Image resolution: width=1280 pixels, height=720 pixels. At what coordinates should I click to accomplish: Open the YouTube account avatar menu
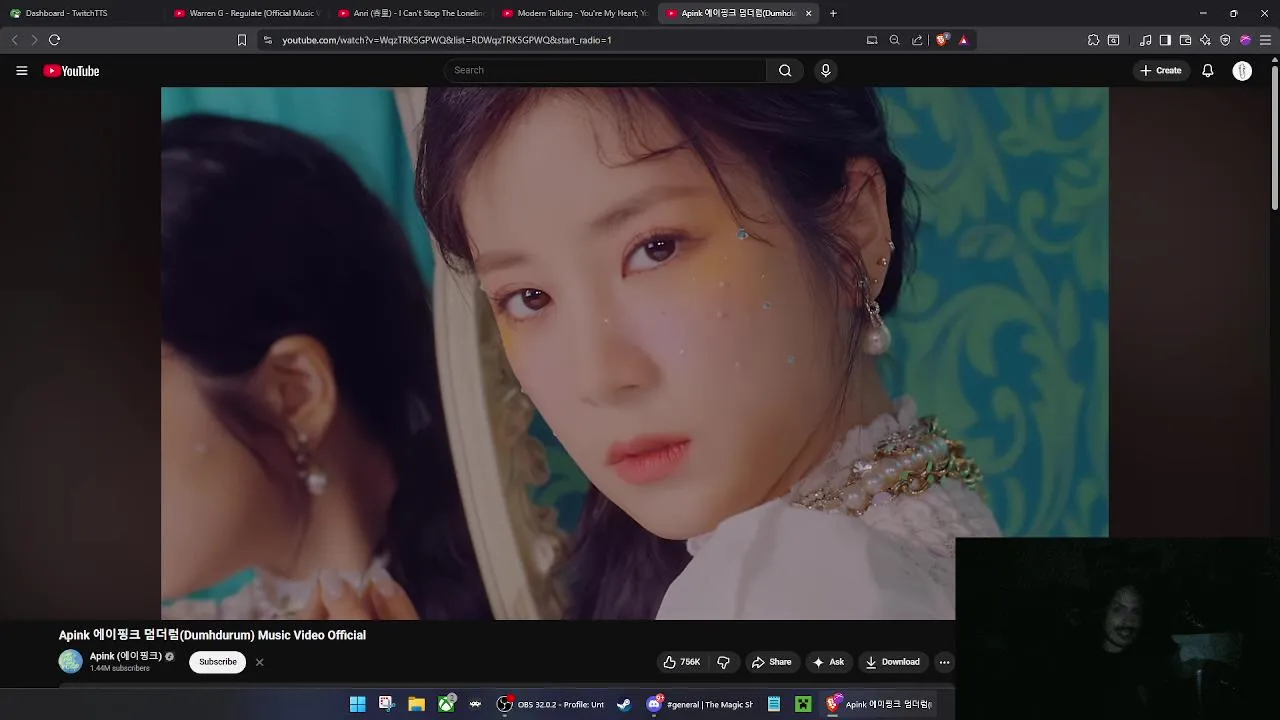[x=1242, y=71]
